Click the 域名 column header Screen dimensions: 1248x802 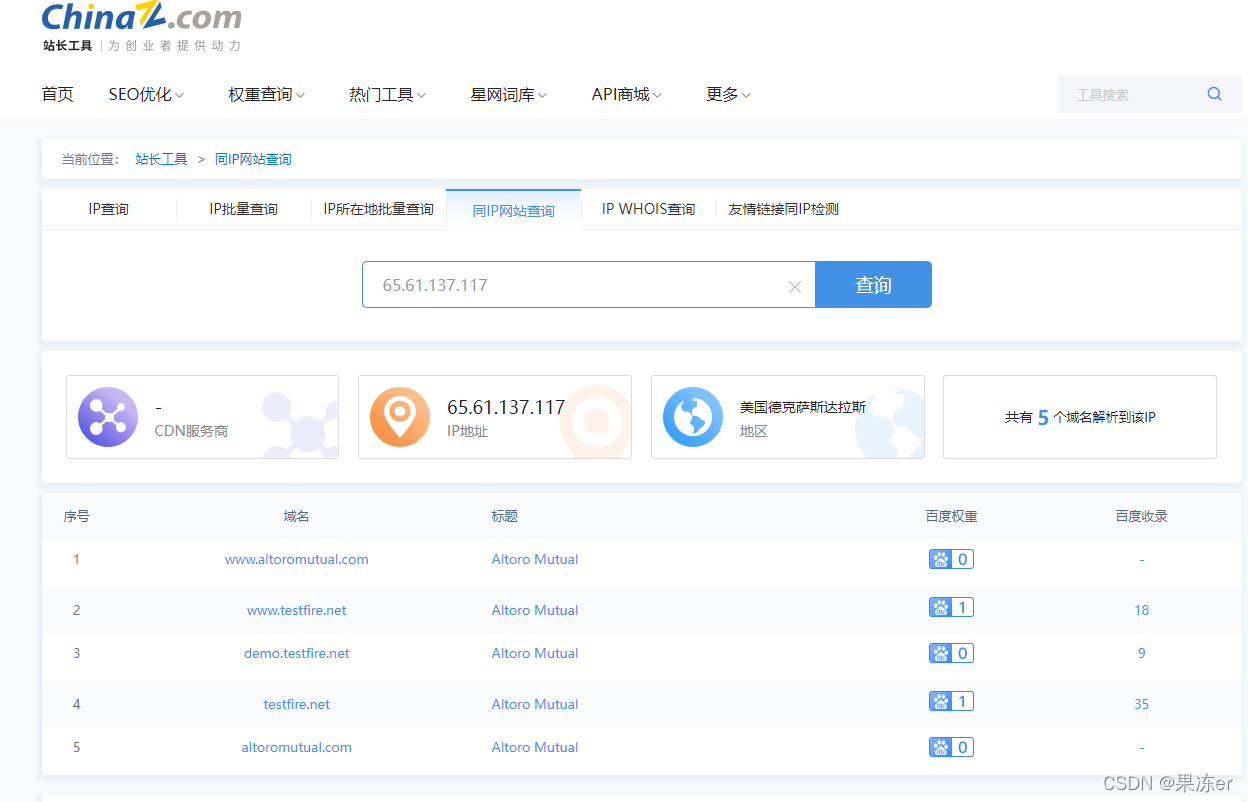297,516
